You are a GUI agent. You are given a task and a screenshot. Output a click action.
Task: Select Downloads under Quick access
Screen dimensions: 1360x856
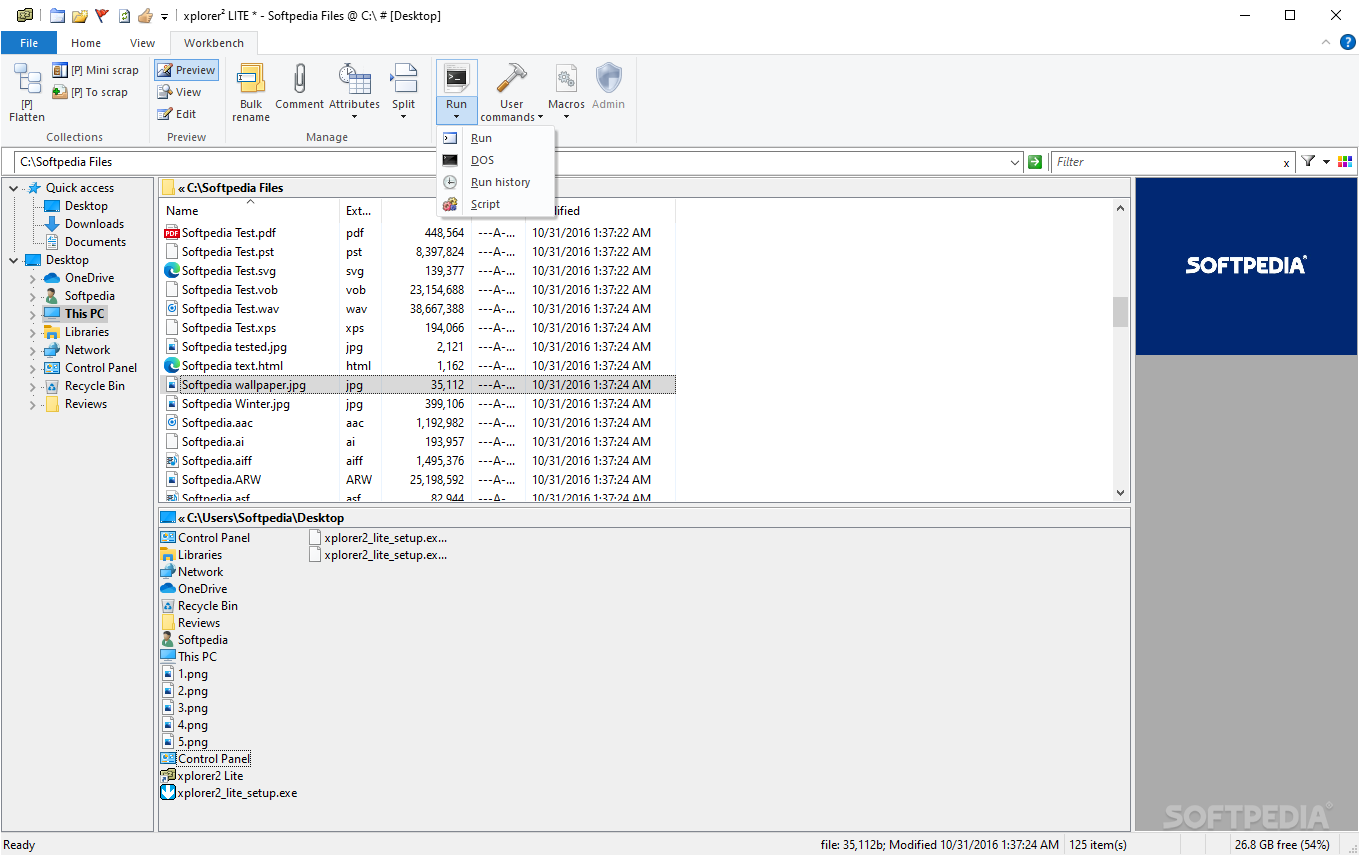pos(94,224)
